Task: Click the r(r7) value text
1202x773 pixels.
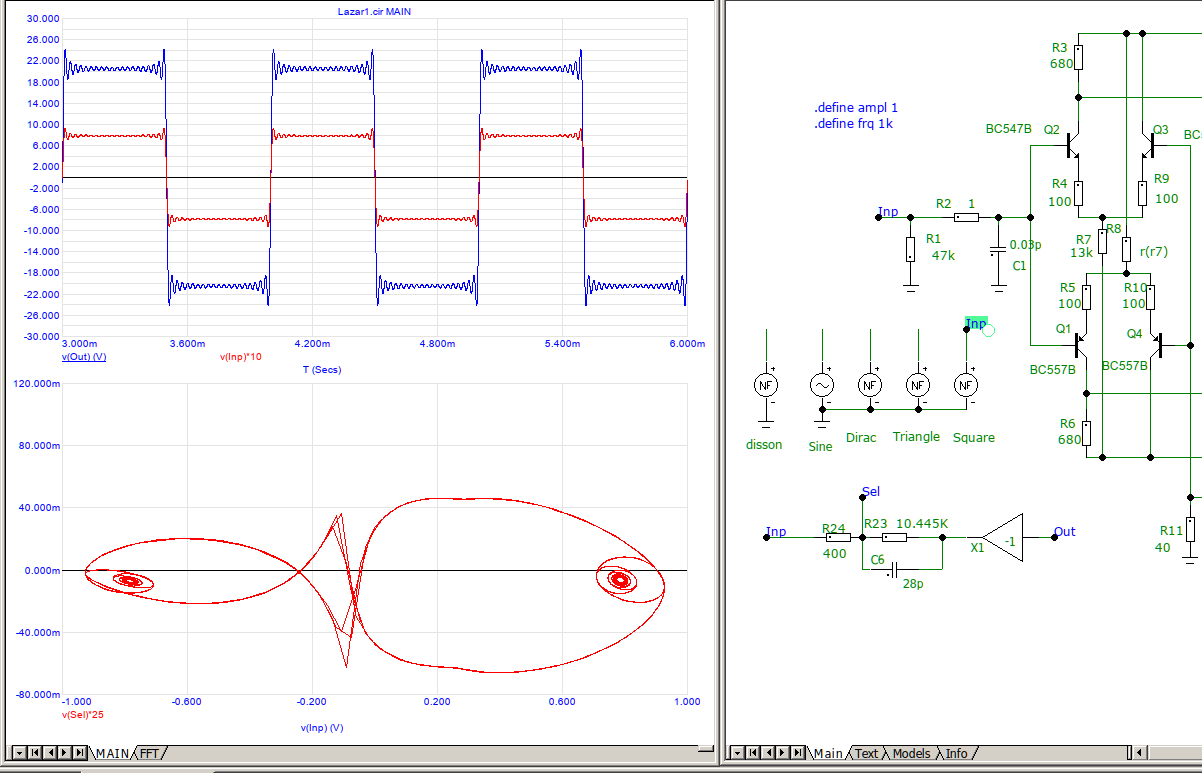Action: coord(1154,251)
